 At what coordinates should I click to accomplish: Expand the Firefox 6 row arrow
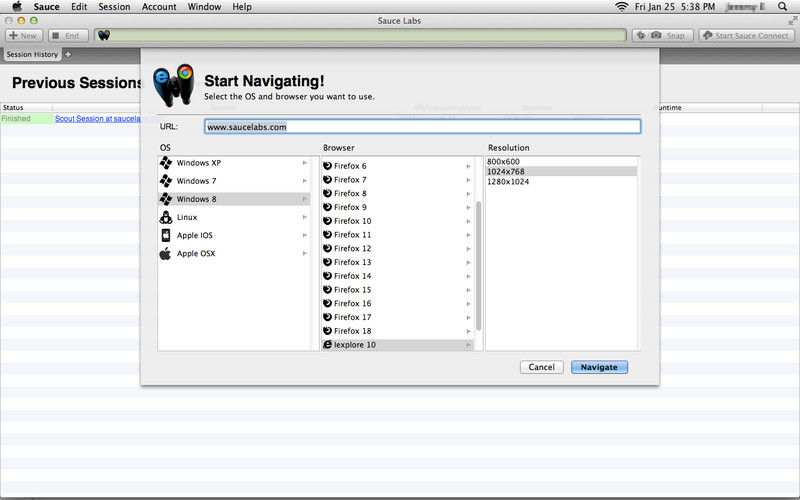point(468,166)
